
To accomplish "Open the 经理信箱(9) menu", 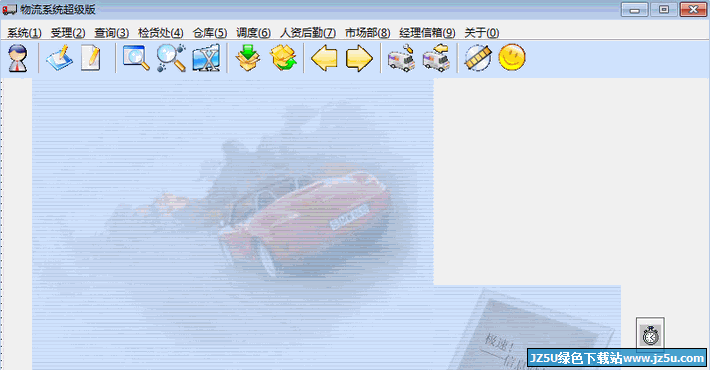I will pyautogui.click(x=427, y=33).
